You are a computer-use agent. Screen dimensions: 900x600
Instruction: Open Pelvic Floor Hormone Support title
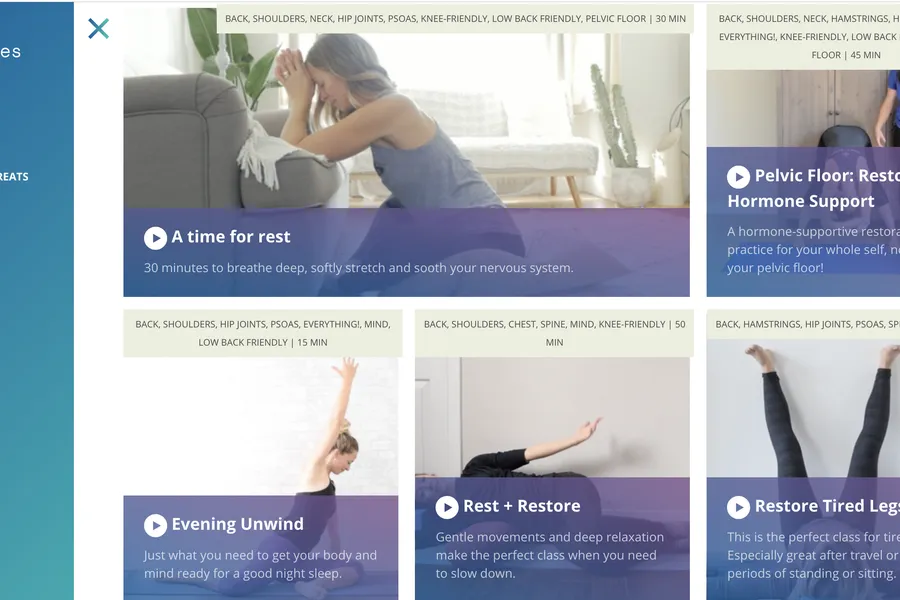click(813, 188)
